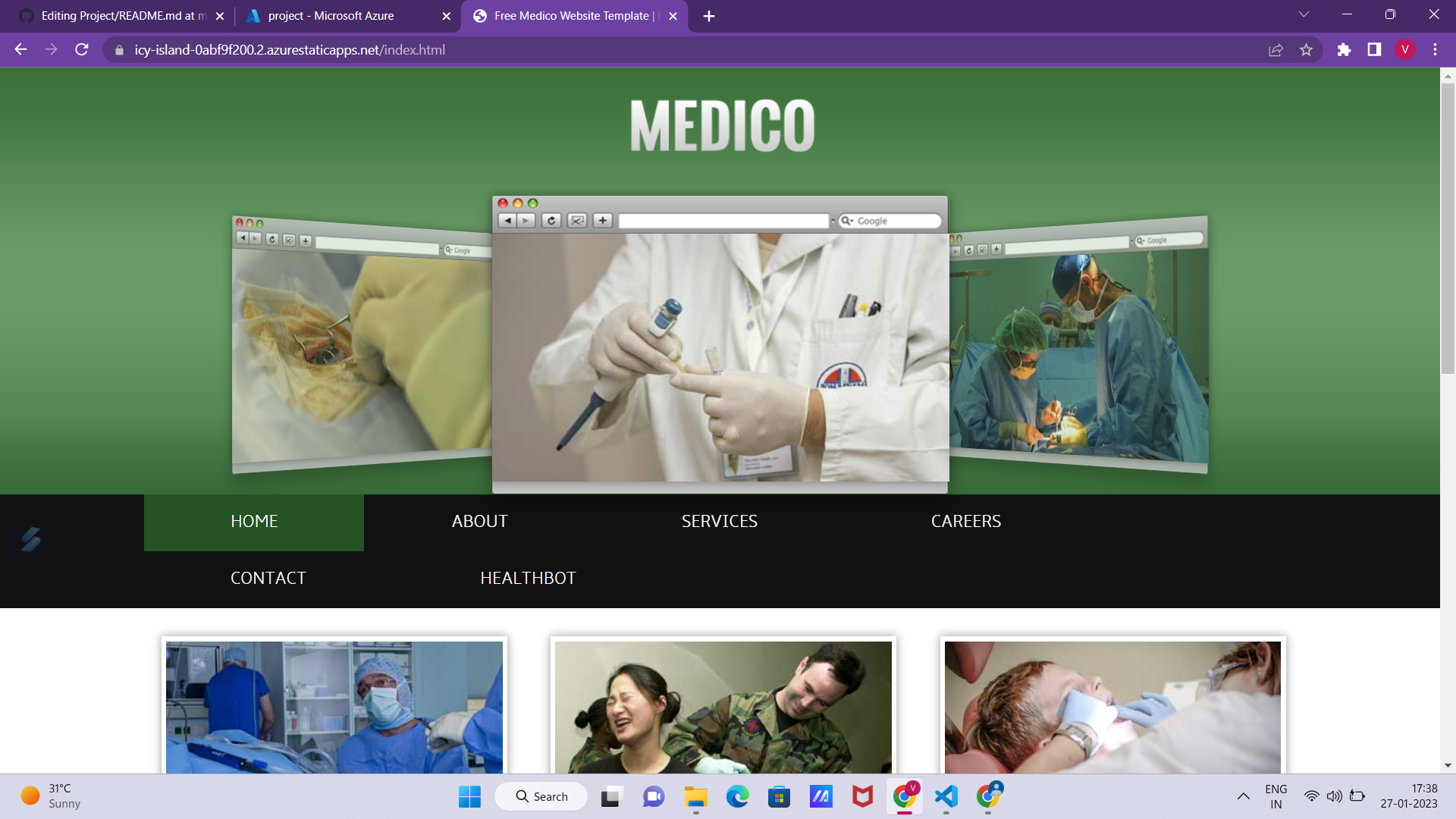Click the browser reload page icon

coord(82,50)
